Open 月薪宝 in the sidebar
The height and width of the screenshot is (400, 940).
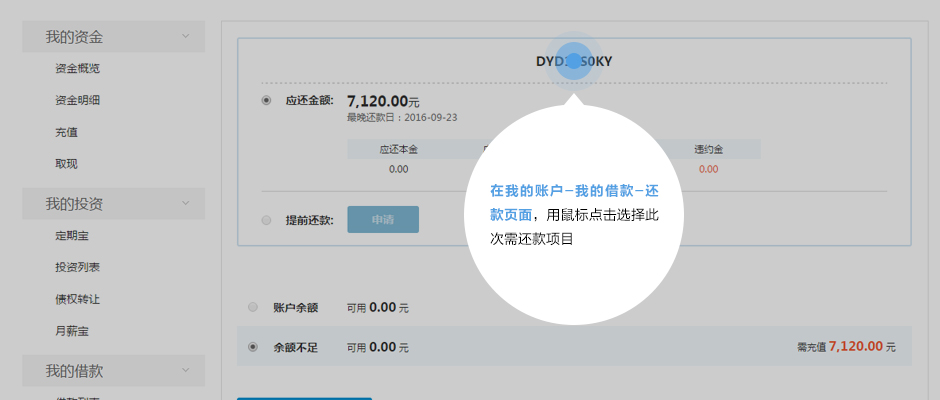tap(72, 331)
